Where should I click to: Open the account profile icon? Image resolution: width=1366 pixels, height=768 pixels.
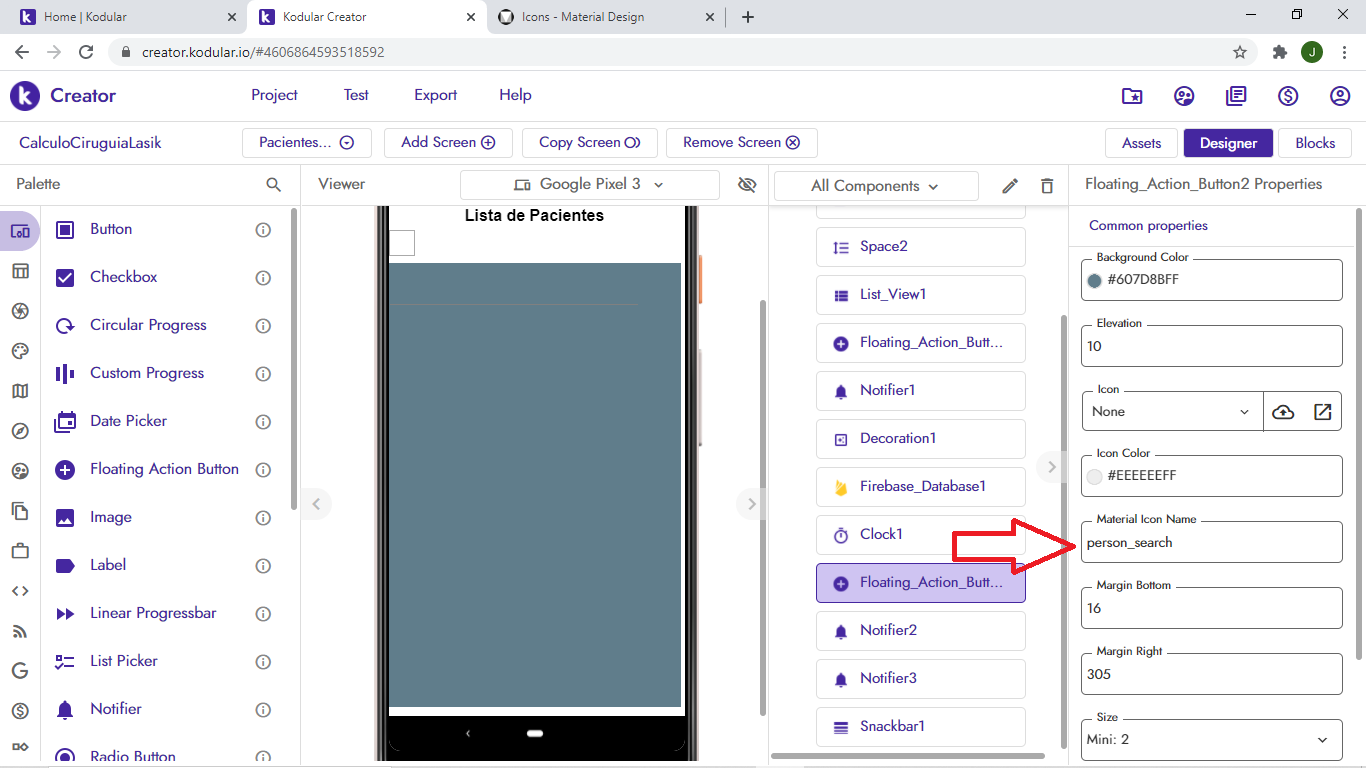coord(1340,96)
